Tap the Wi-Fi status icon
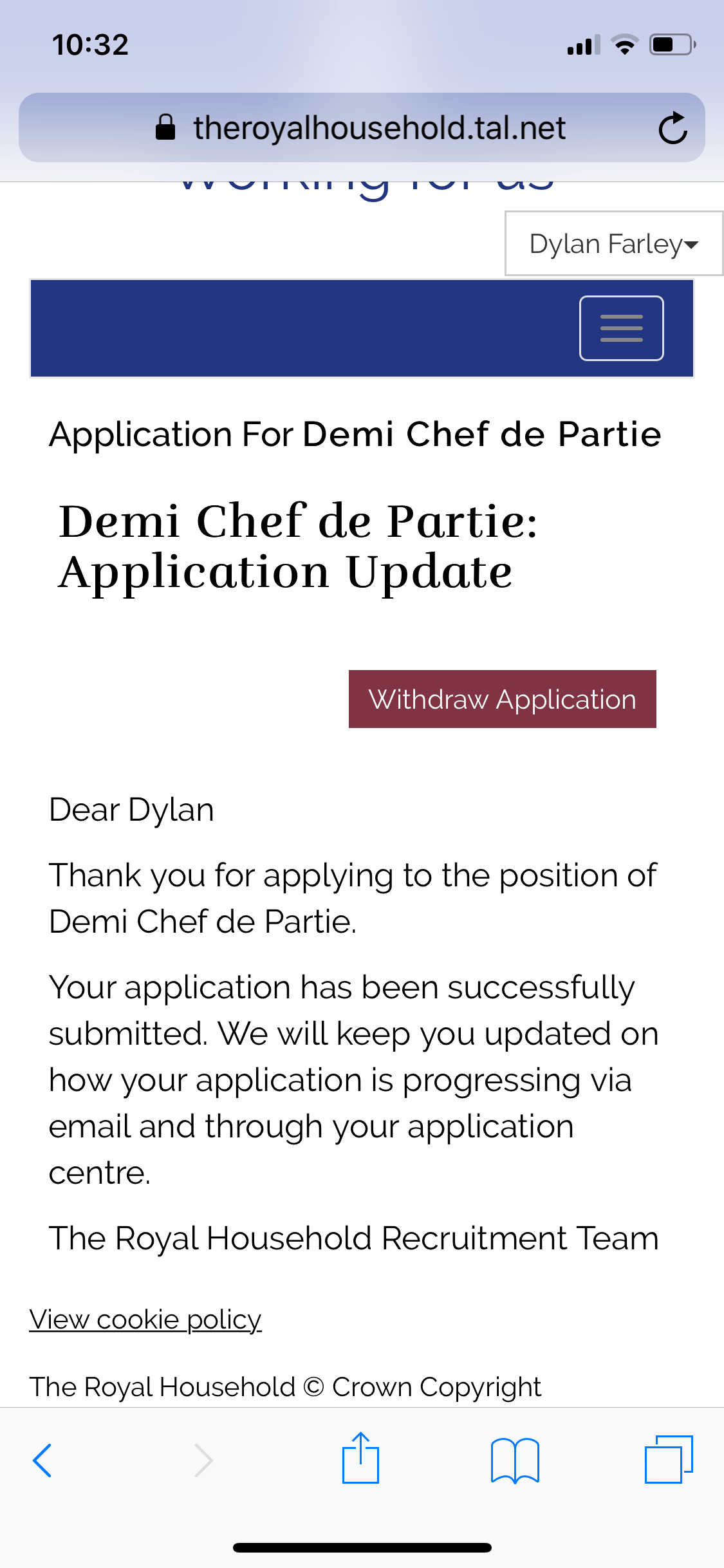 tap(624, 45)
